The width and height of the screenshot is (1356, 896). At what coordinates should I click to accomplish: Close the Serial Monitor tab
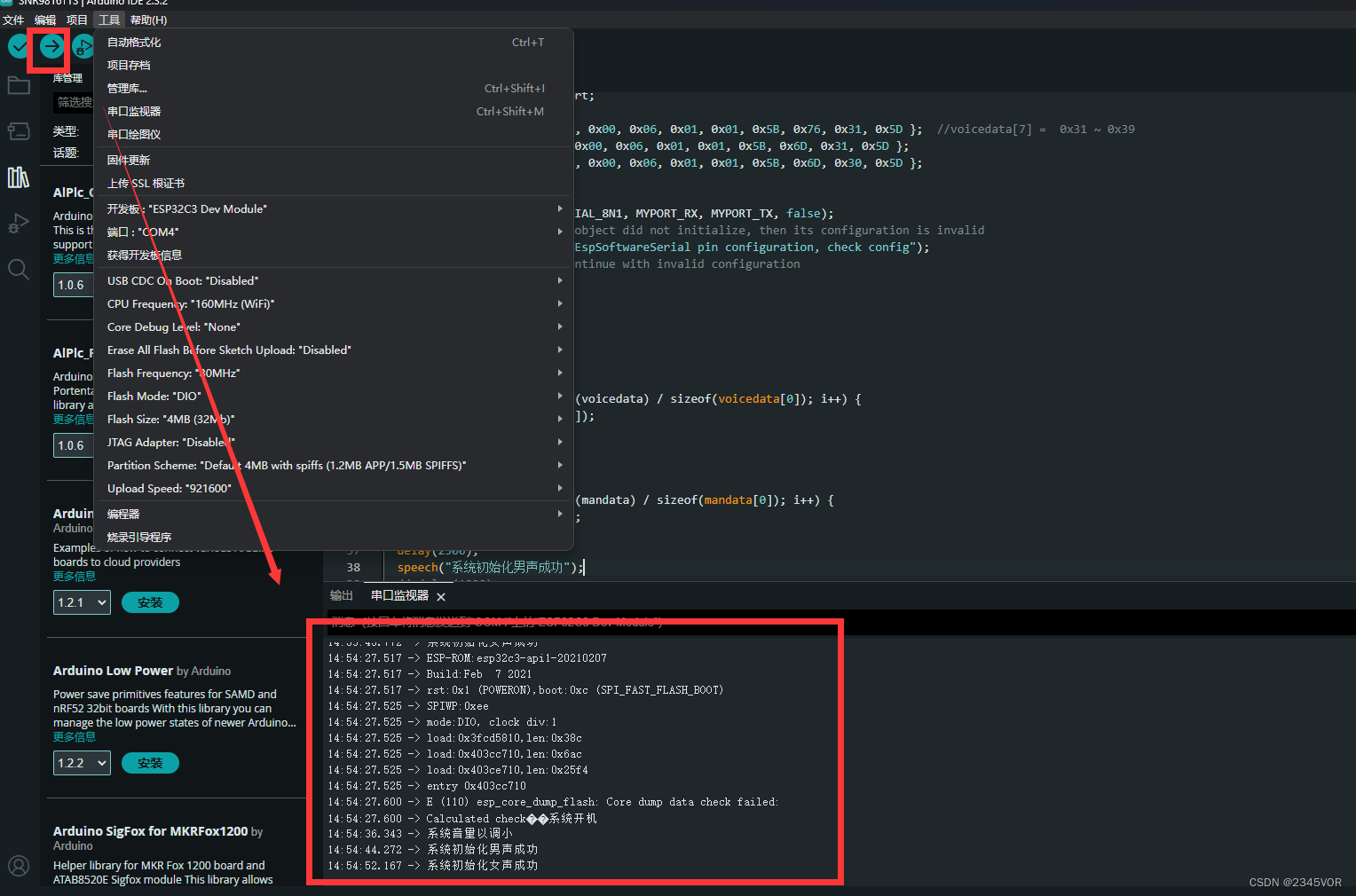click(441, 597)
